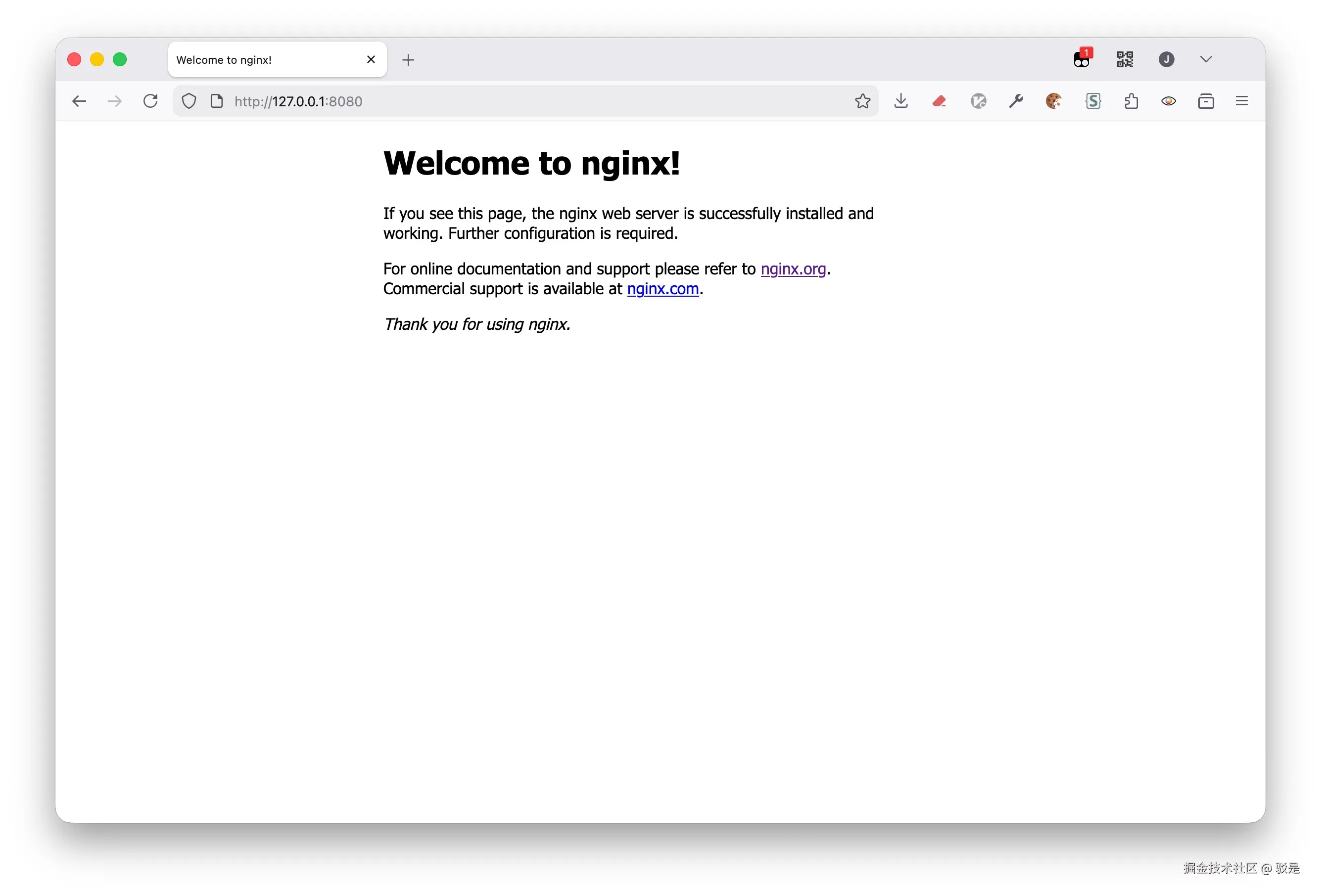Click the eye extension icon
Viewport: 1321px width, 896px height.
(1169, 101)
